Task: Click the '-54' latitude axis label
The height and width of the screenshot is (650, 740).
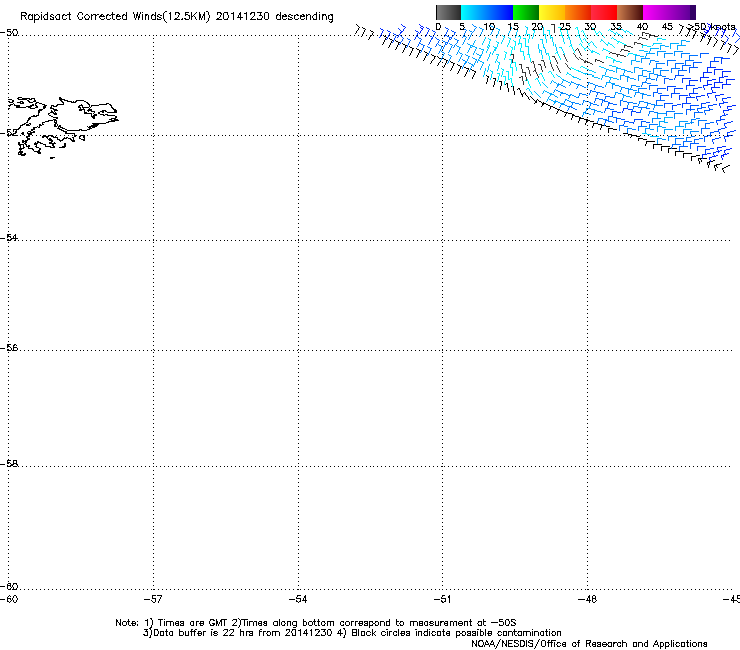Action: 9,237
